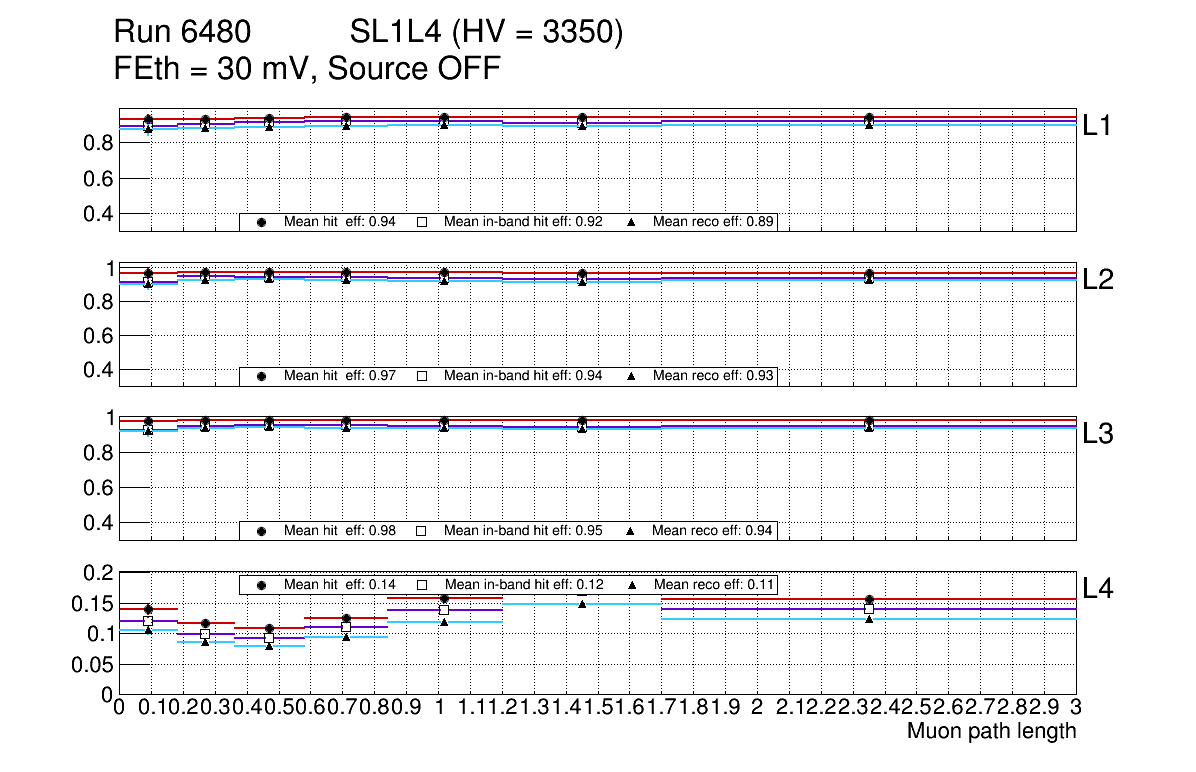Viewport: 1196px width, 772px height.
Task: Select the 'SL1L4 (HV = 3350)' title
Action: [x=487, y=34]
